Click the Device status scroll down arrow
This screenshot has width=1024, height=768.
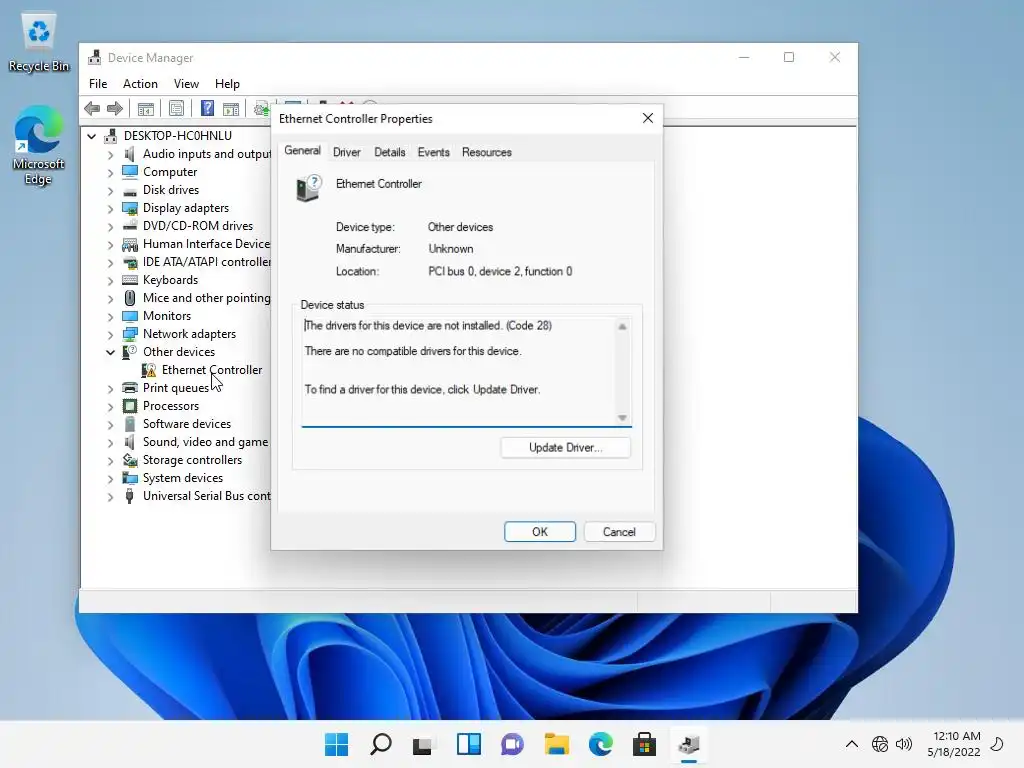click(x=622, y=418)
